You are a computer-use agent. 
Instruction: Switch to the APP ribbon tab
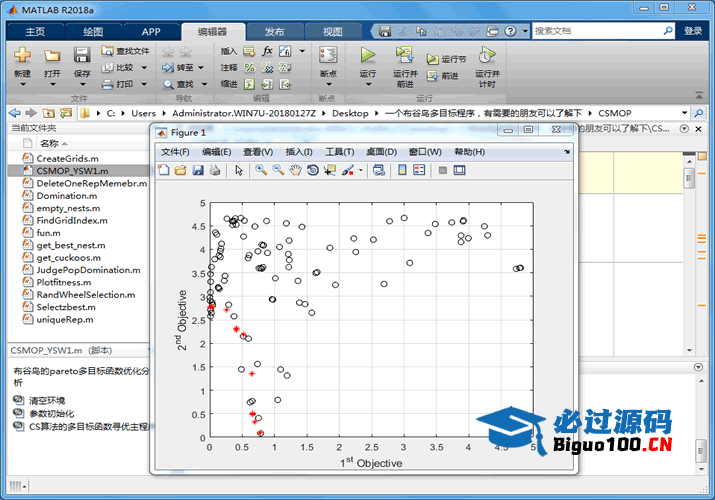click(151, 31)
